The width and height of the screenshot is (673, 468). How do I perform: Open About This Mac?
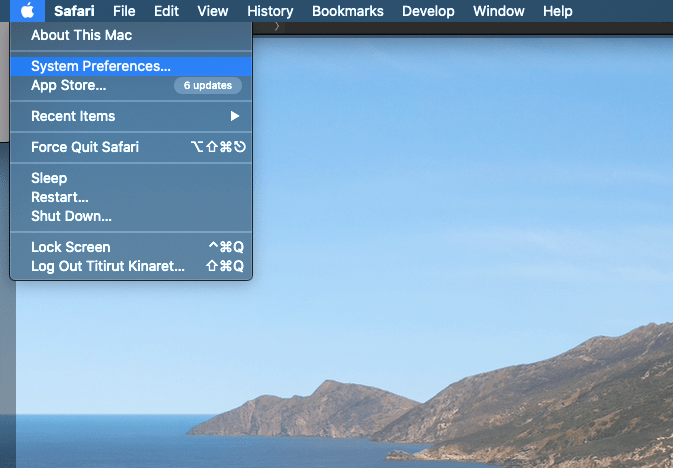[x=81, y=35]
